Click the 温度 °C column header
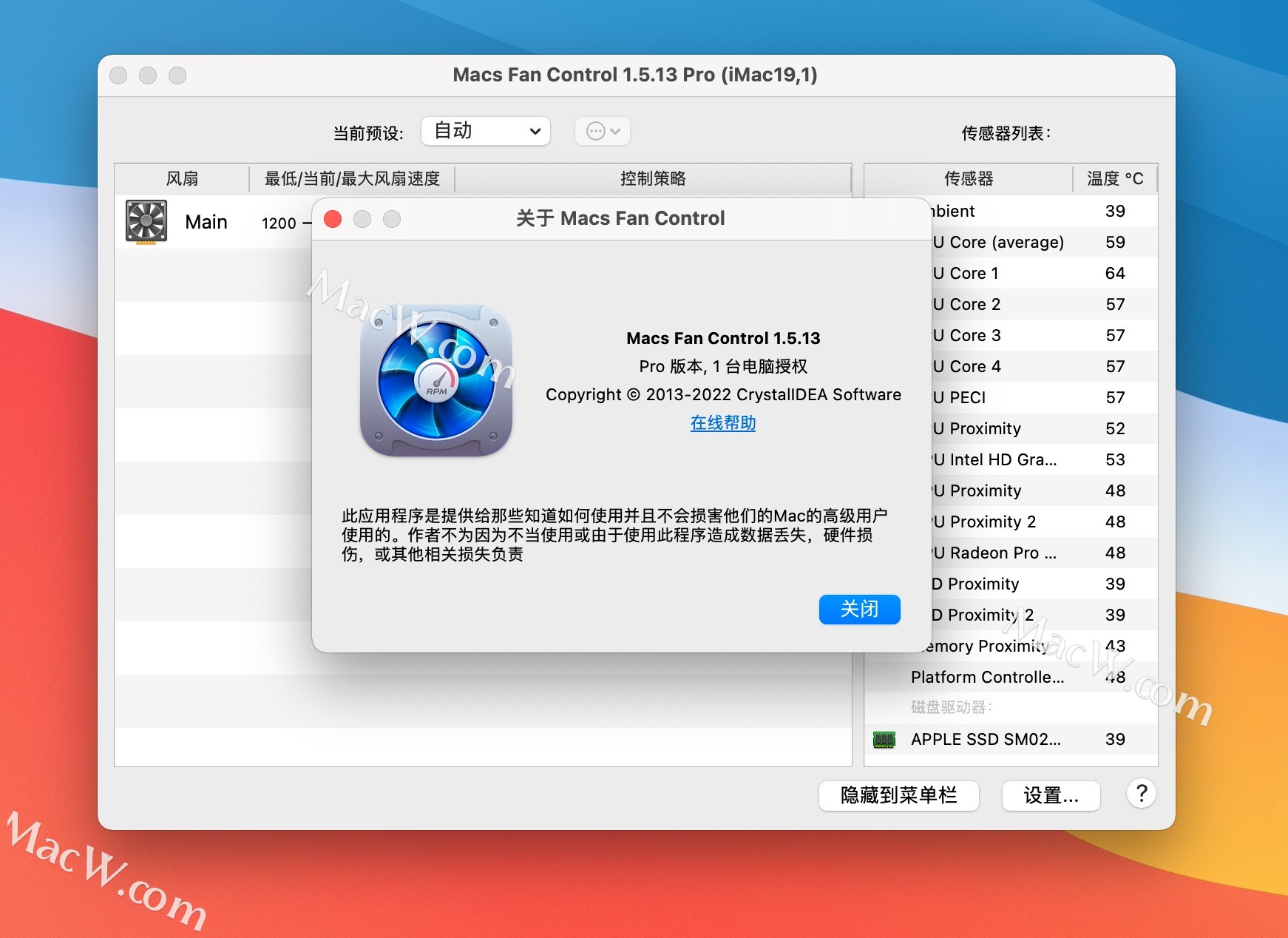1288x938 pixels. pyautogui.click(x=1115, y=178)
